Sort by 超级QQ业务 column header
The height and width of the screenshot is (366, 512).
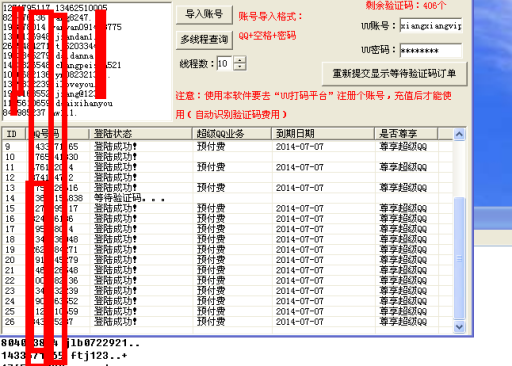(232, 134)
